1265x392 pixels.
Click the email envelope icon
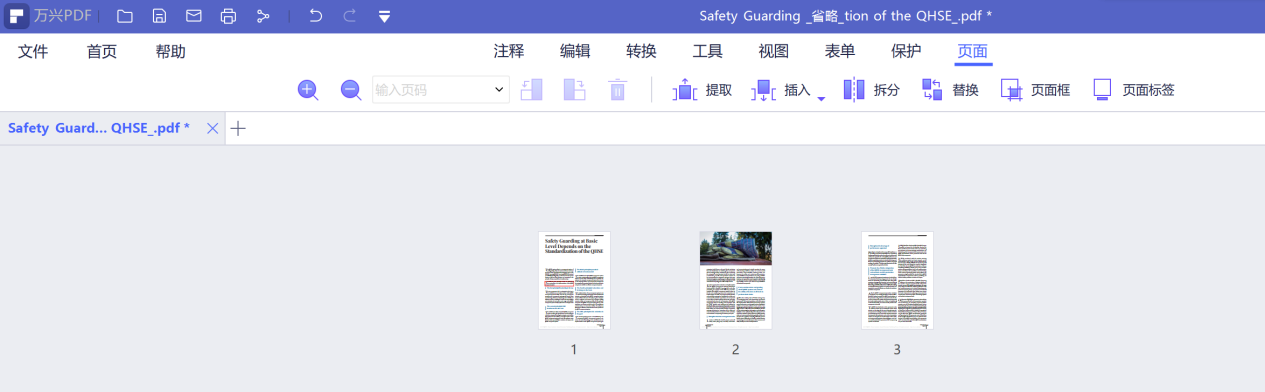click(194, 16)
